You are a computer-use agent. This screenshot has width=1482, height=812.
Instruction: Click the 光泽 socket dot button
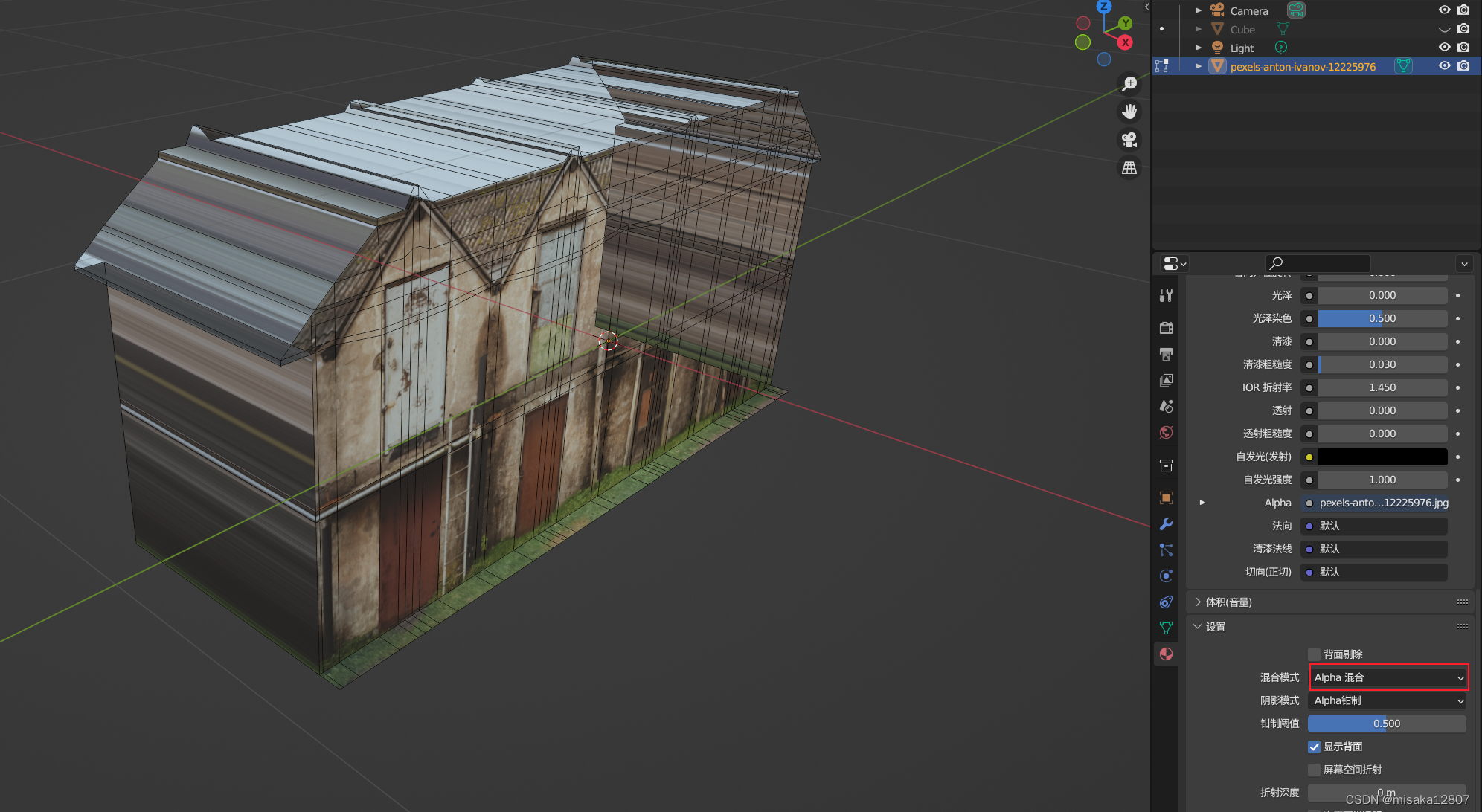(1309, 296)
